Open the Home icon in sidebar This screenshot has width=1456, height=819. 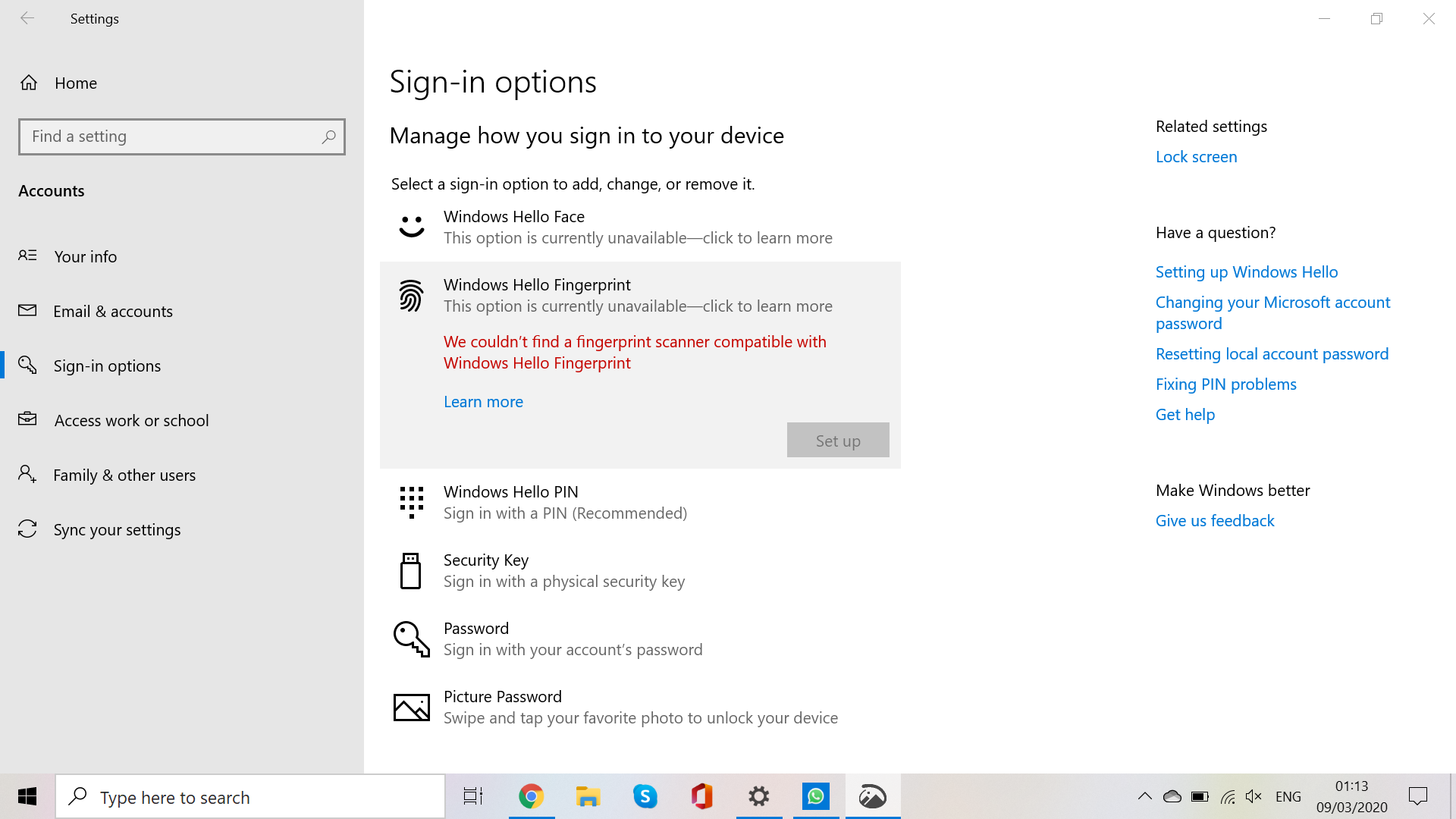29,83
